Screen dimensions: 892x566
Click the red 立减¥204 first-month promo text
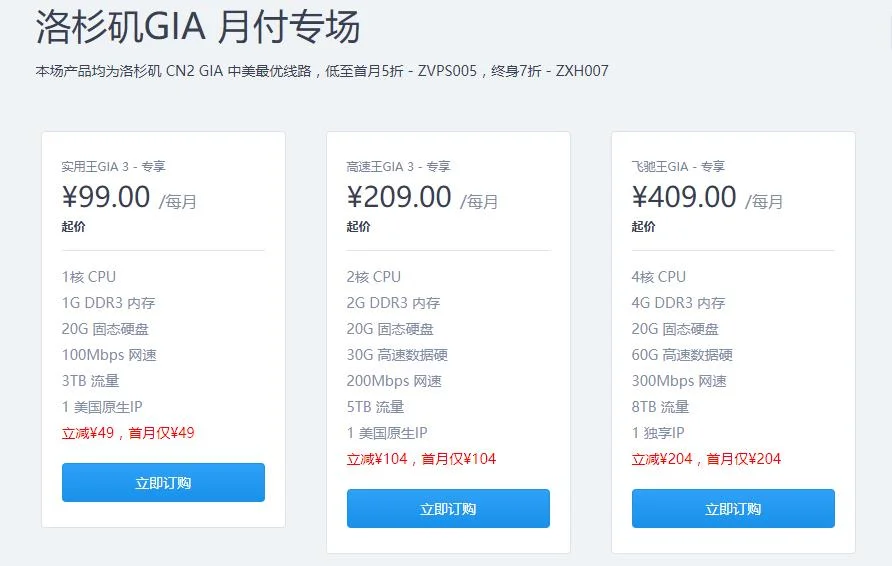[706, 459]
